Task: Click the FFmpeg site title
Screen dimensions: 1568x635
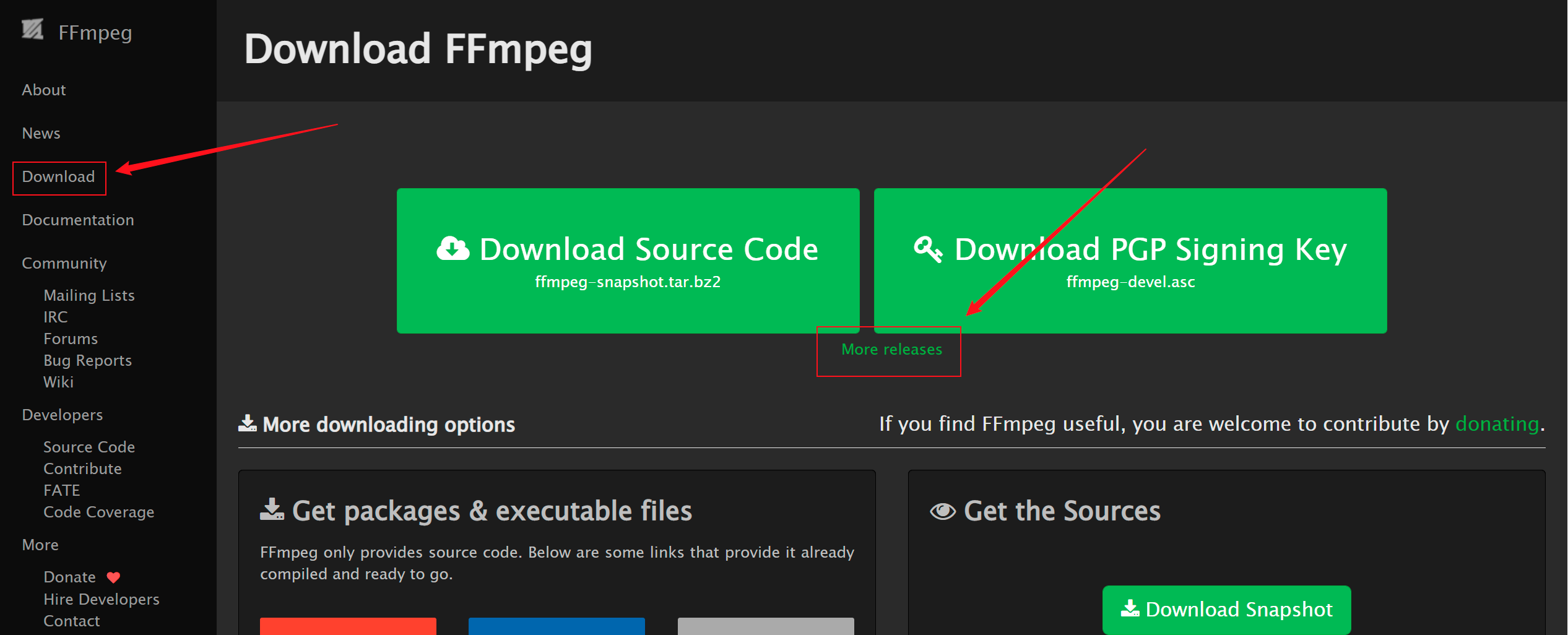Action: (x=95, y=32)
